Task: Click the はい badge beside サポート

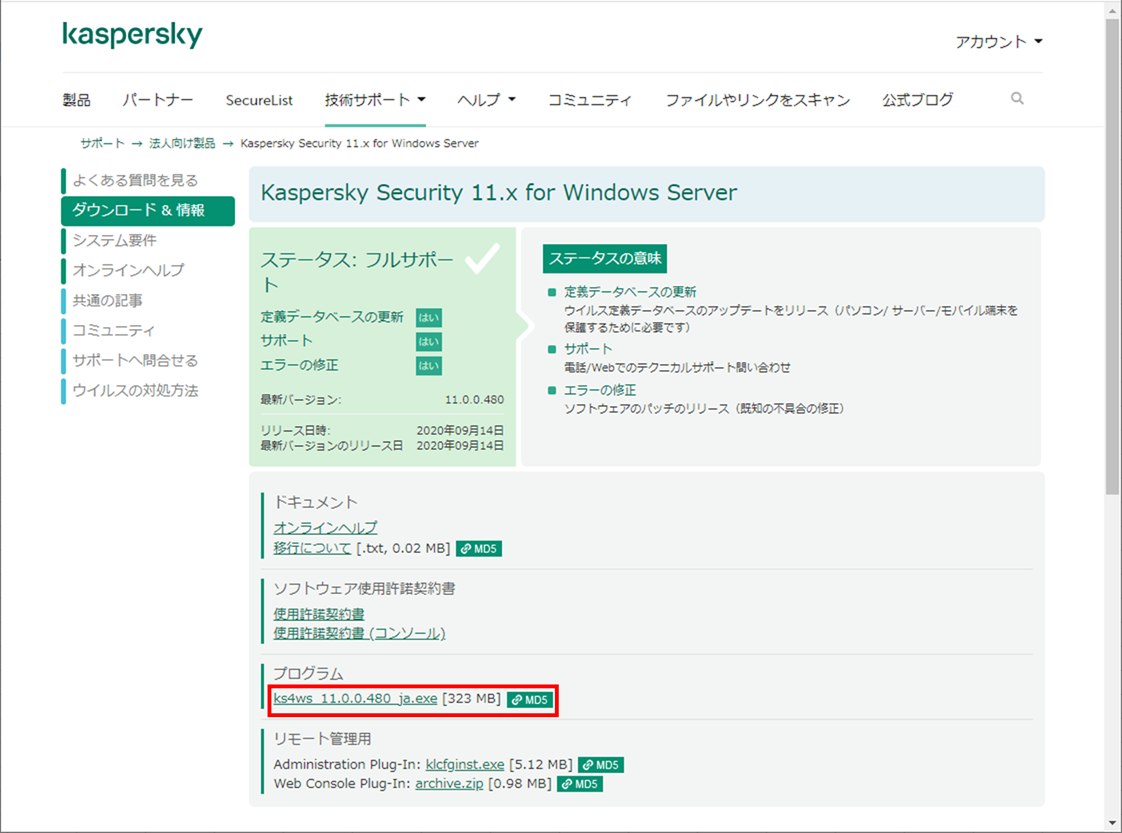Action: click(x=429, y=341)
